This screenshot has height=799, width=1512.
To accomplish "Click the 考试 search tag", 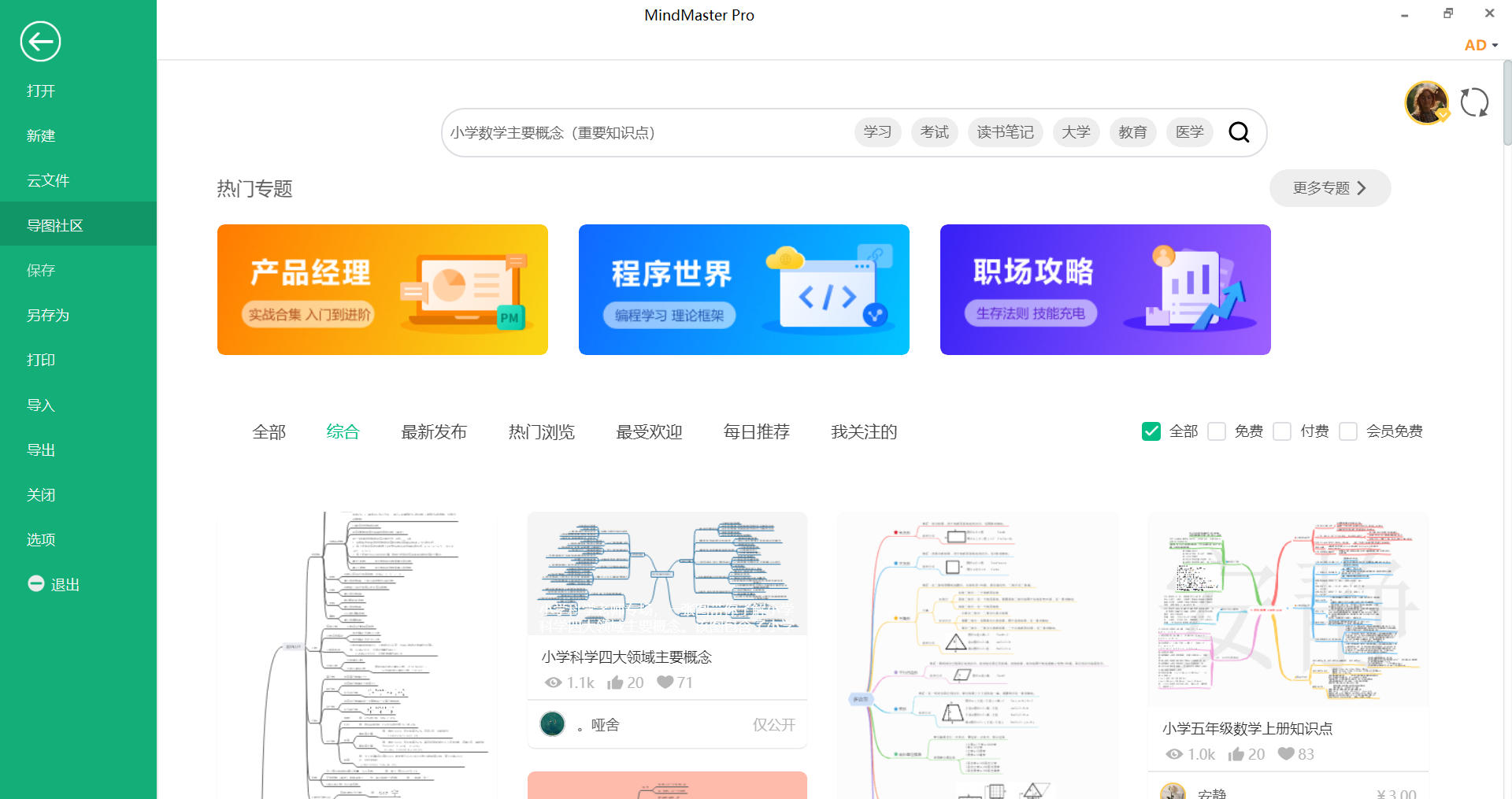I will 935,132.
